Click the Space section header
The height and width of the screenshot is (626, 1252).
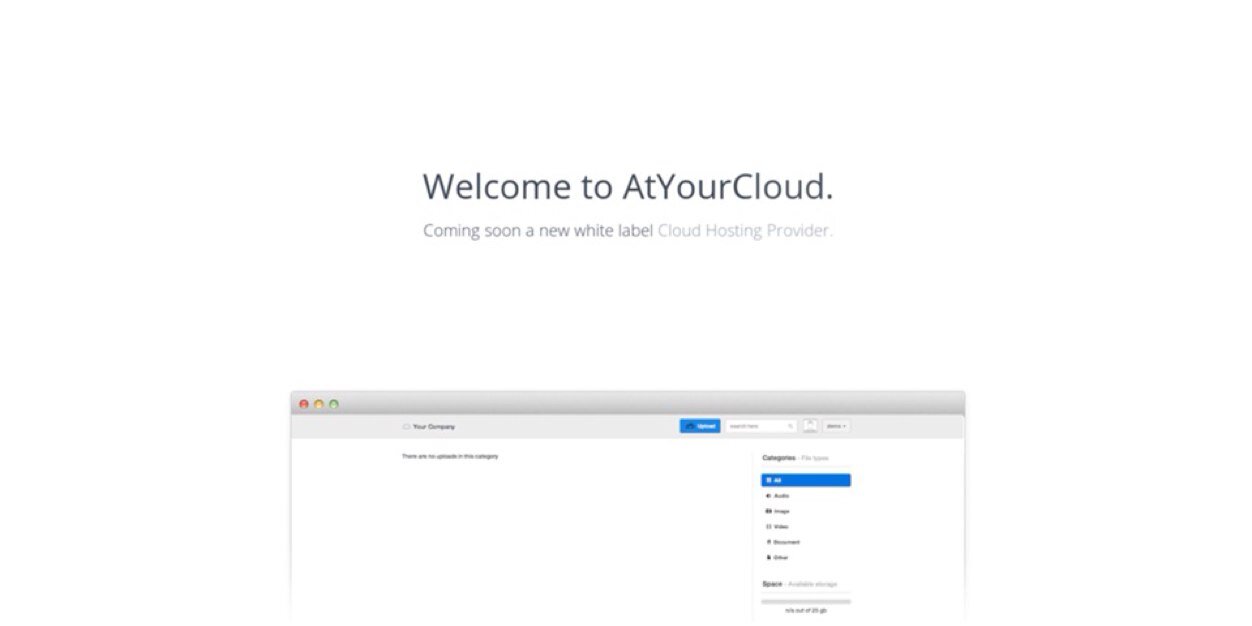(x=799, y=584)
